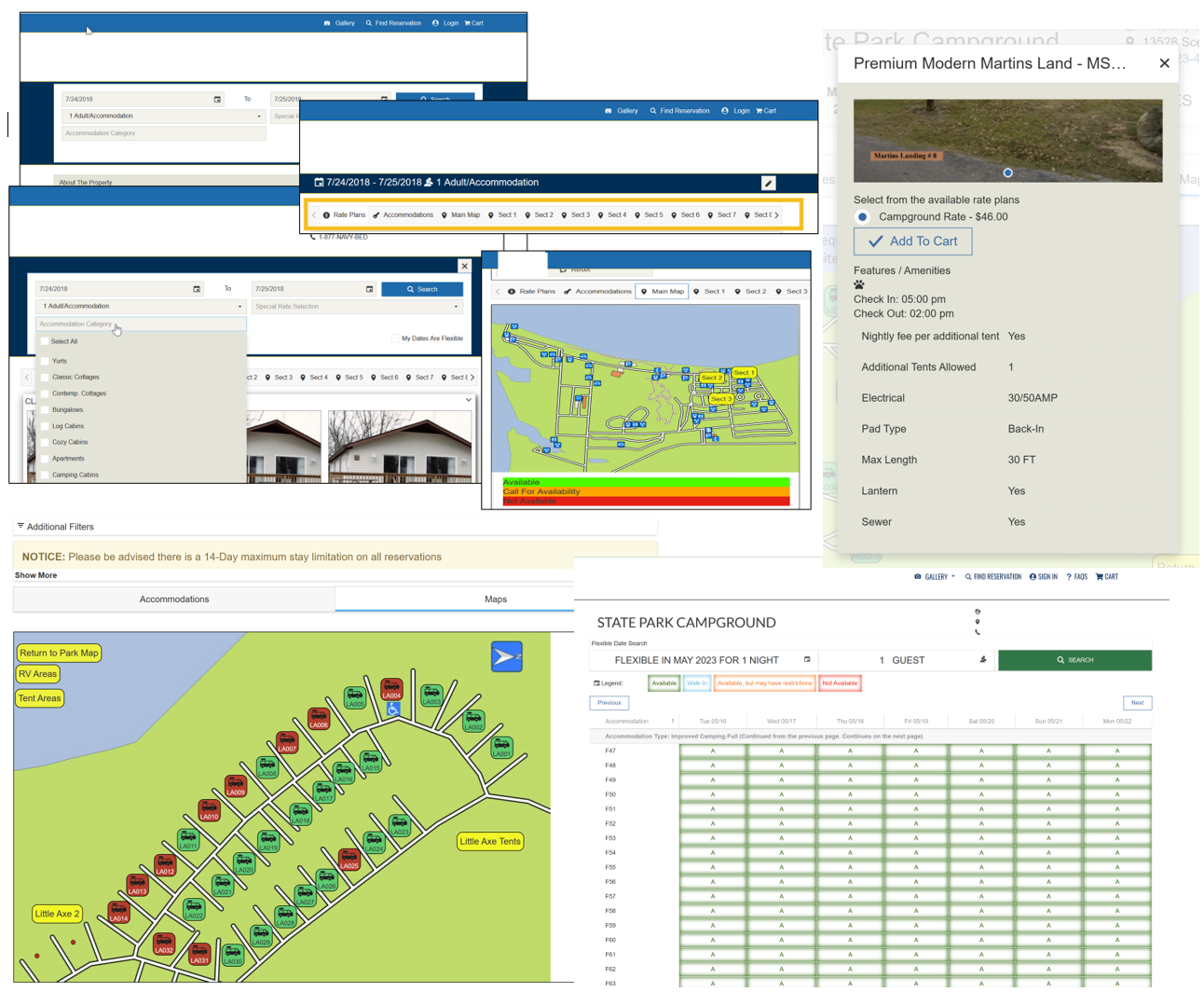Select the Campground Rate $46.00 radio button
The width and height of the screenshot is (1204, 992).
(x=862, y=216)
